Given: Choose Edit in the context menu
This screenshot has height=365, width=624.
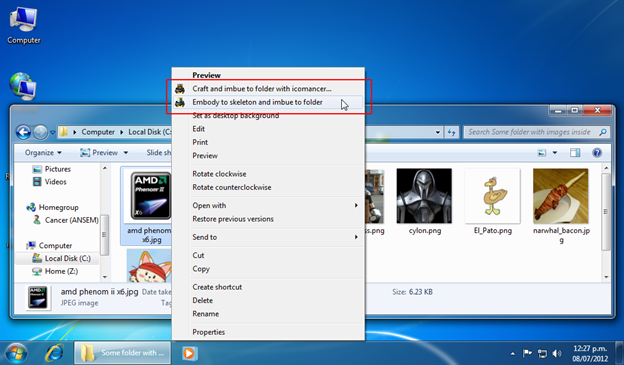Looking at the screenshot, I should (268, 129).
